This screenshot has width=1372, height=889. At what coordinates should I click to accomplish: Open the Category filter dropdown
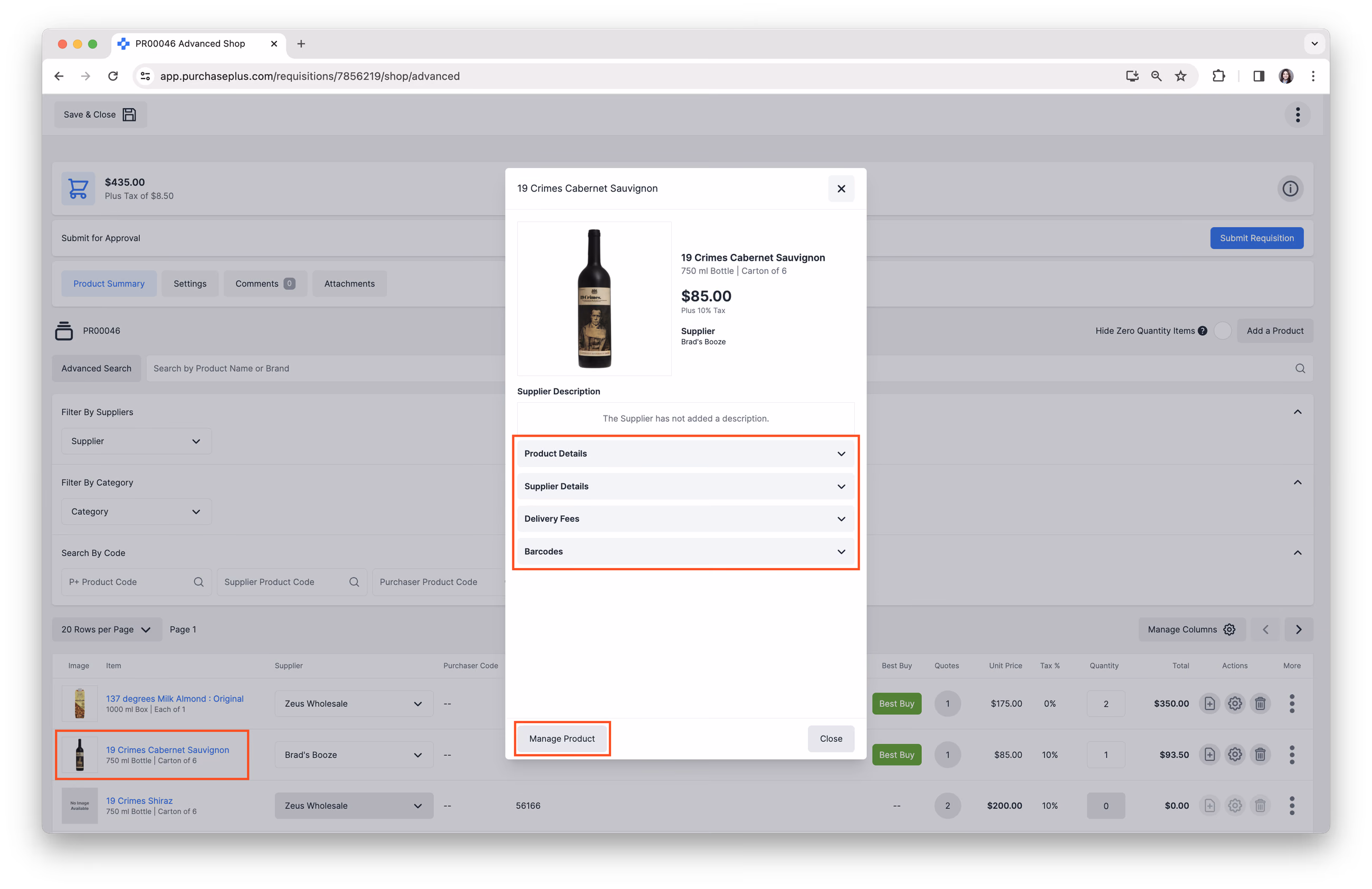click(x=136, y=512)
